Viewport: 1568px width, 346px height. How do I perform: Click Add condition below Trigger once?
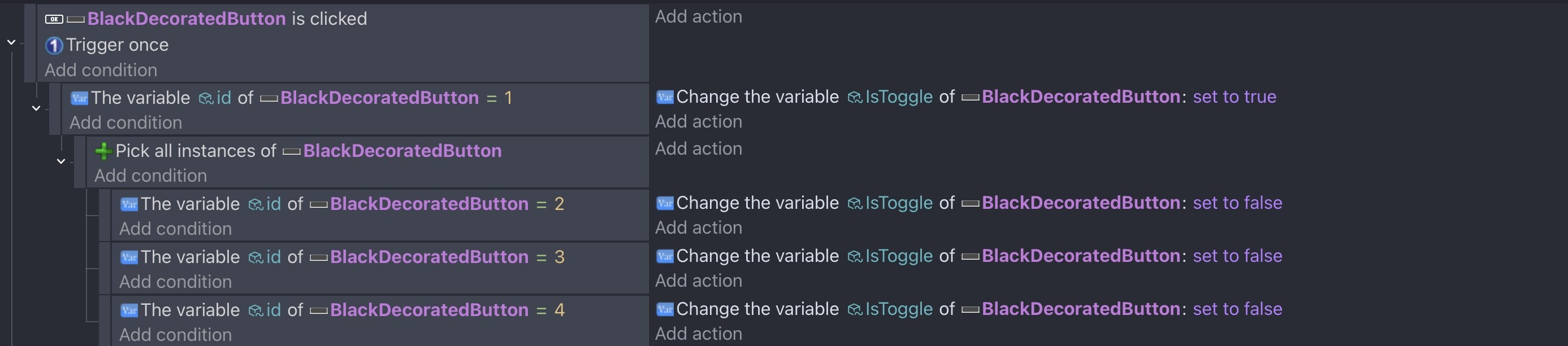click(101, 71)
